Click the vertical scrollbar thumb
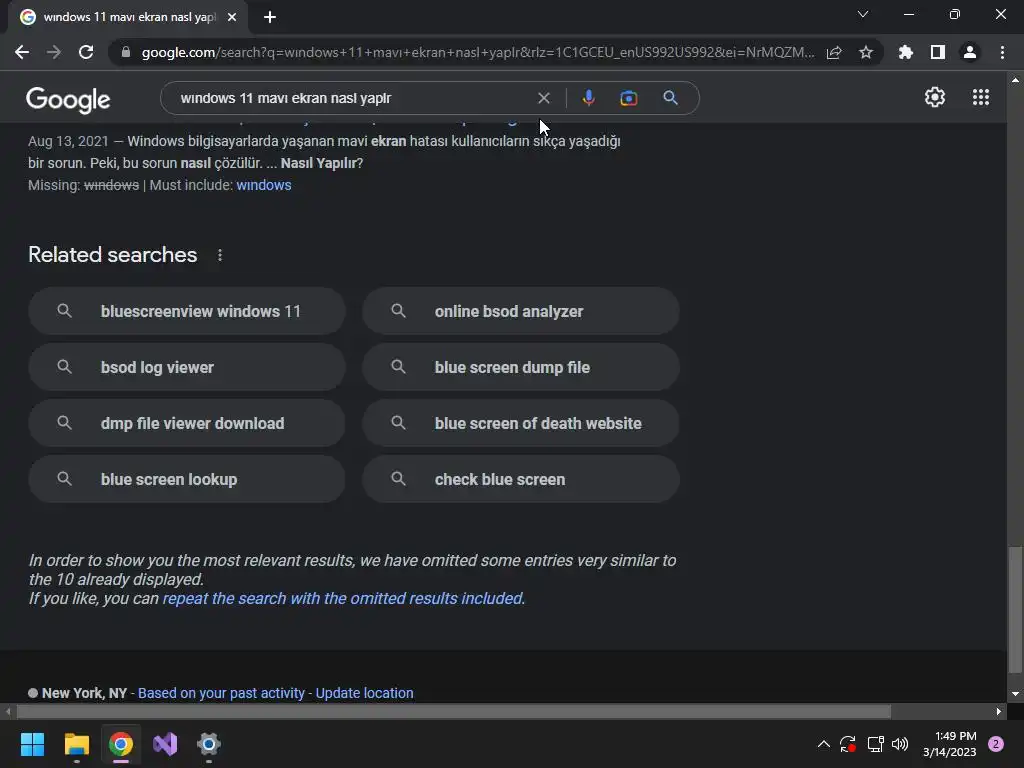This screenshot has height=768, width=1024. point(1015,610)
